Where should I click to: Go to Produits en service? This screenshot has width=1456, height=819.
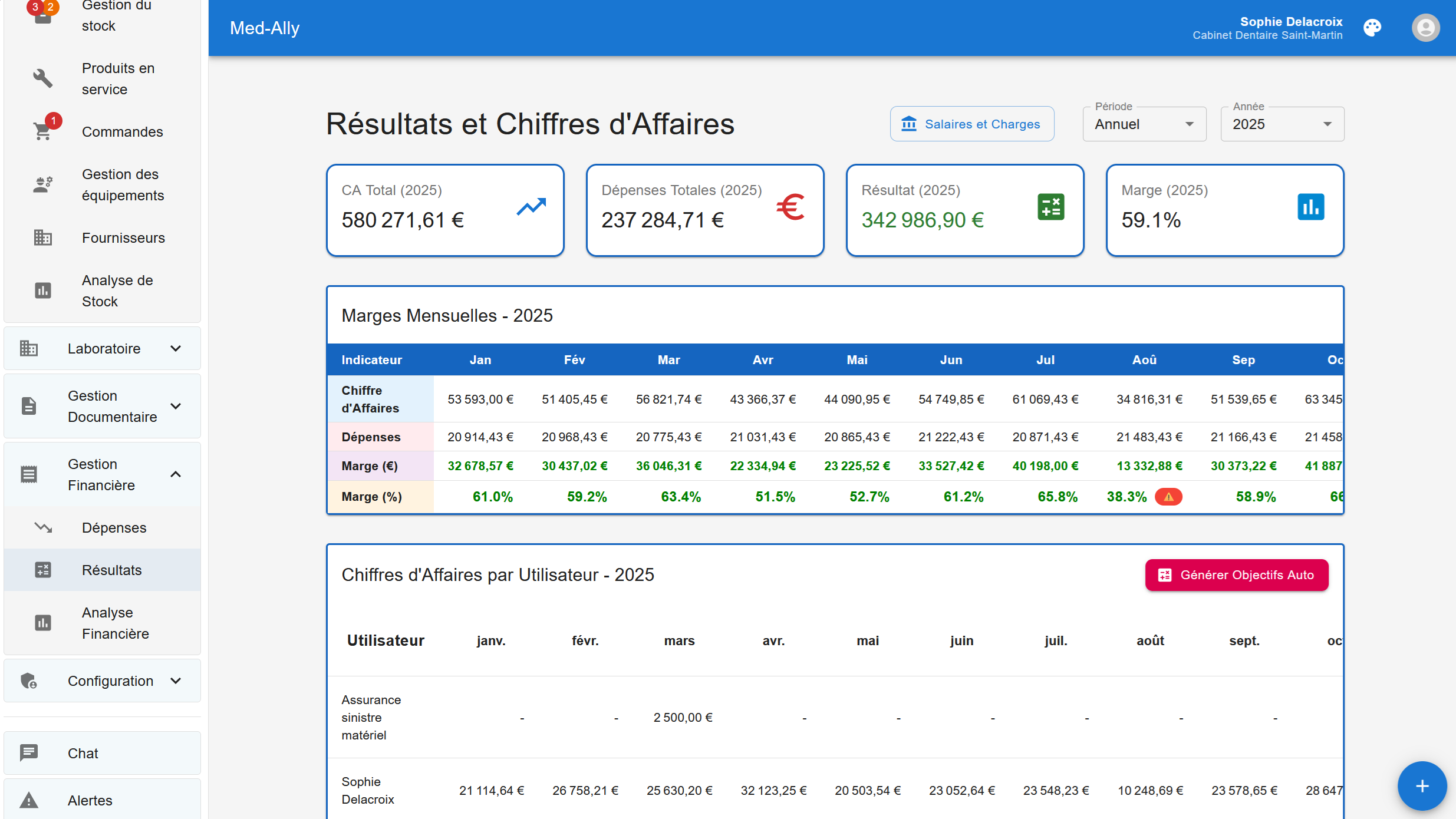point(103,78)
